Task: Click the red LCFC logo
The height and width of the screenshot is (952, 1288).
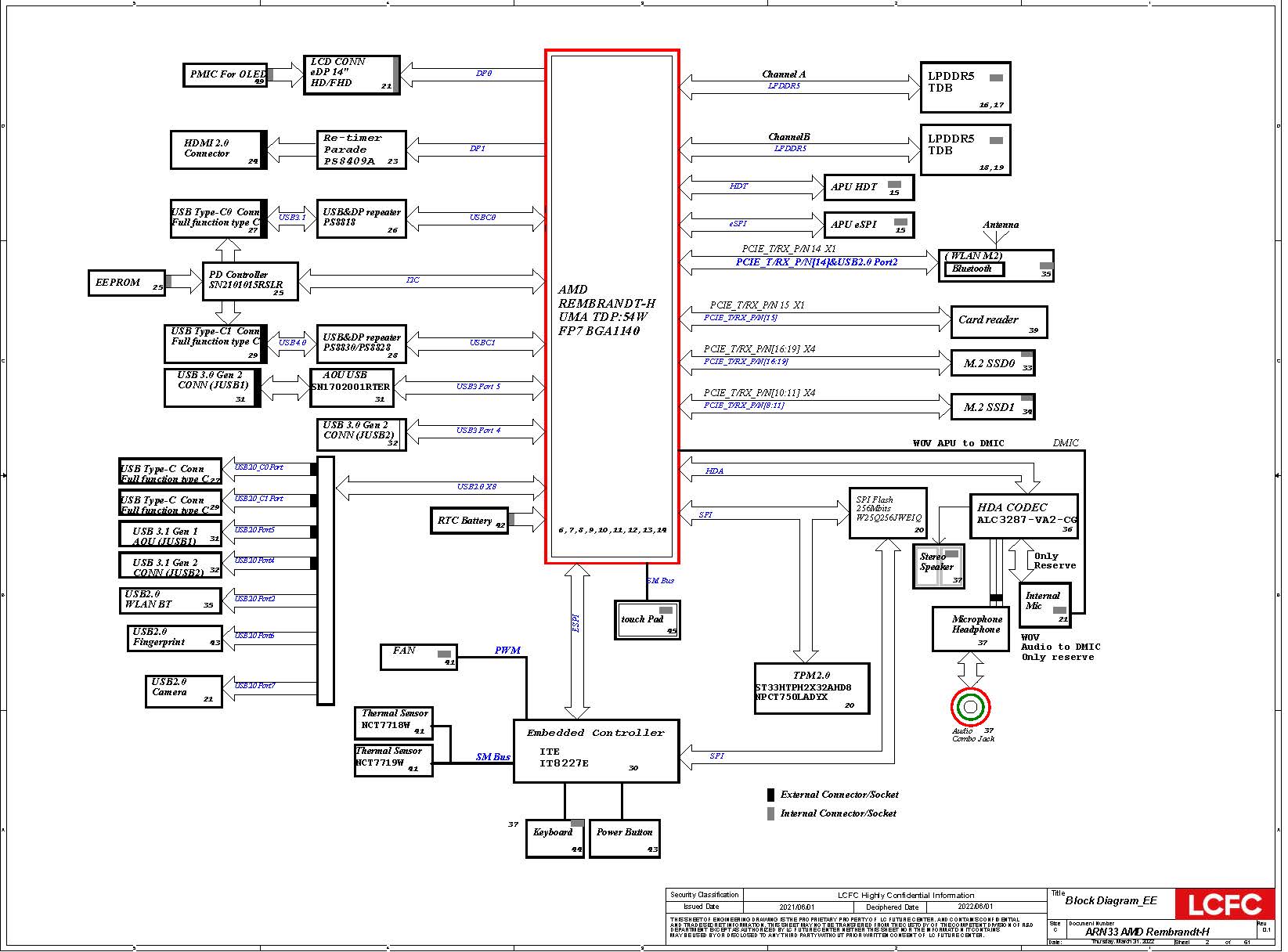Action: pyautogui.click(x=1225, y=904)
